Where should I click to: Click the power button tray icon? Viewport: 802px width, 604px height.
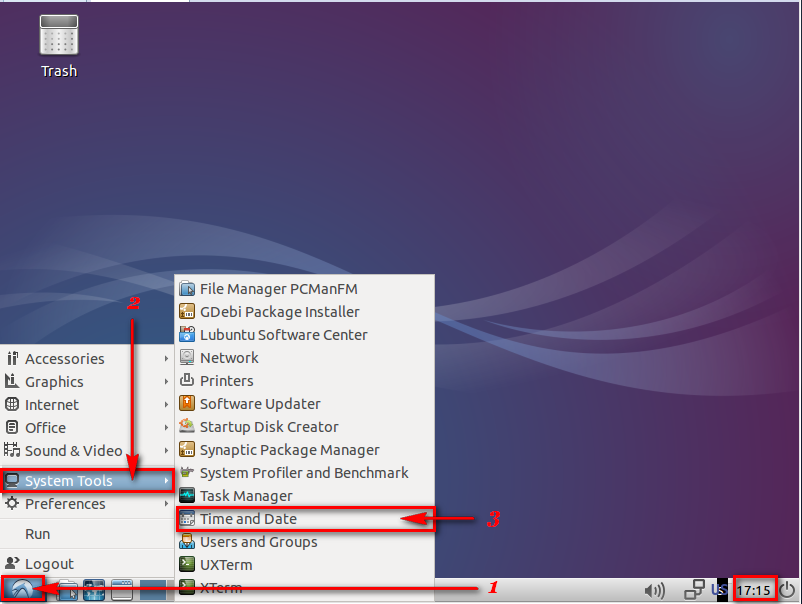pos(788,590)
